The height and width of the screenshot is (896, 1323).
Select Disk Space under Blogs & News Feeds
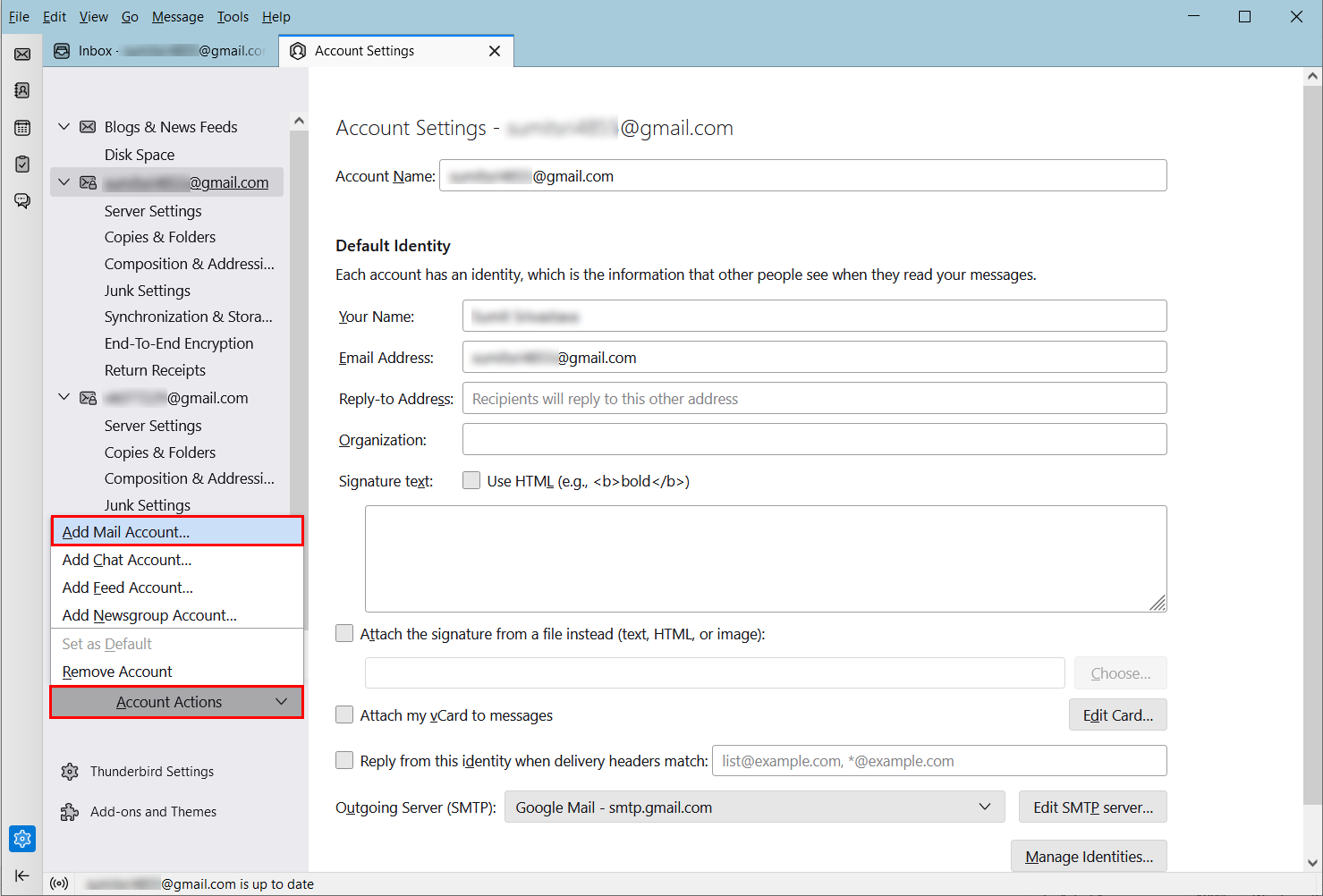[140, 155]
